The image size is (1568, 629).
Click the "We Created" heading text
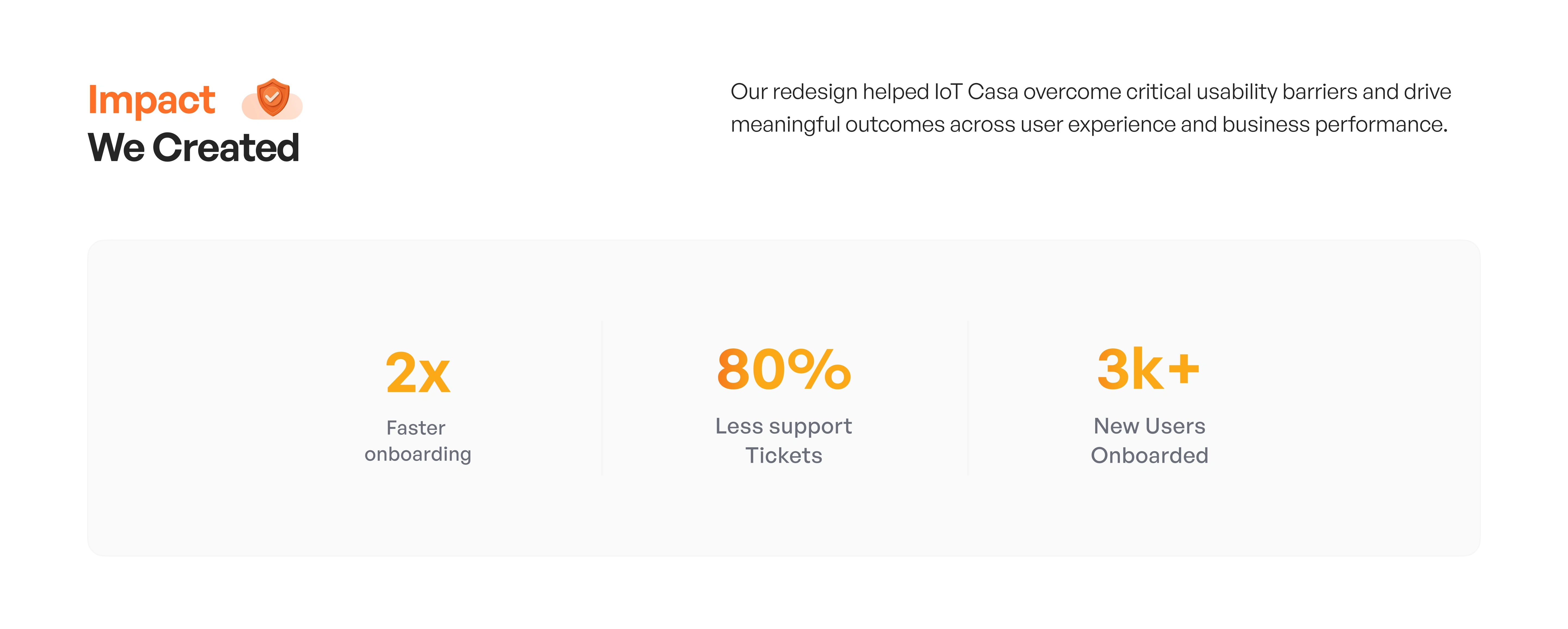(194, 147)
